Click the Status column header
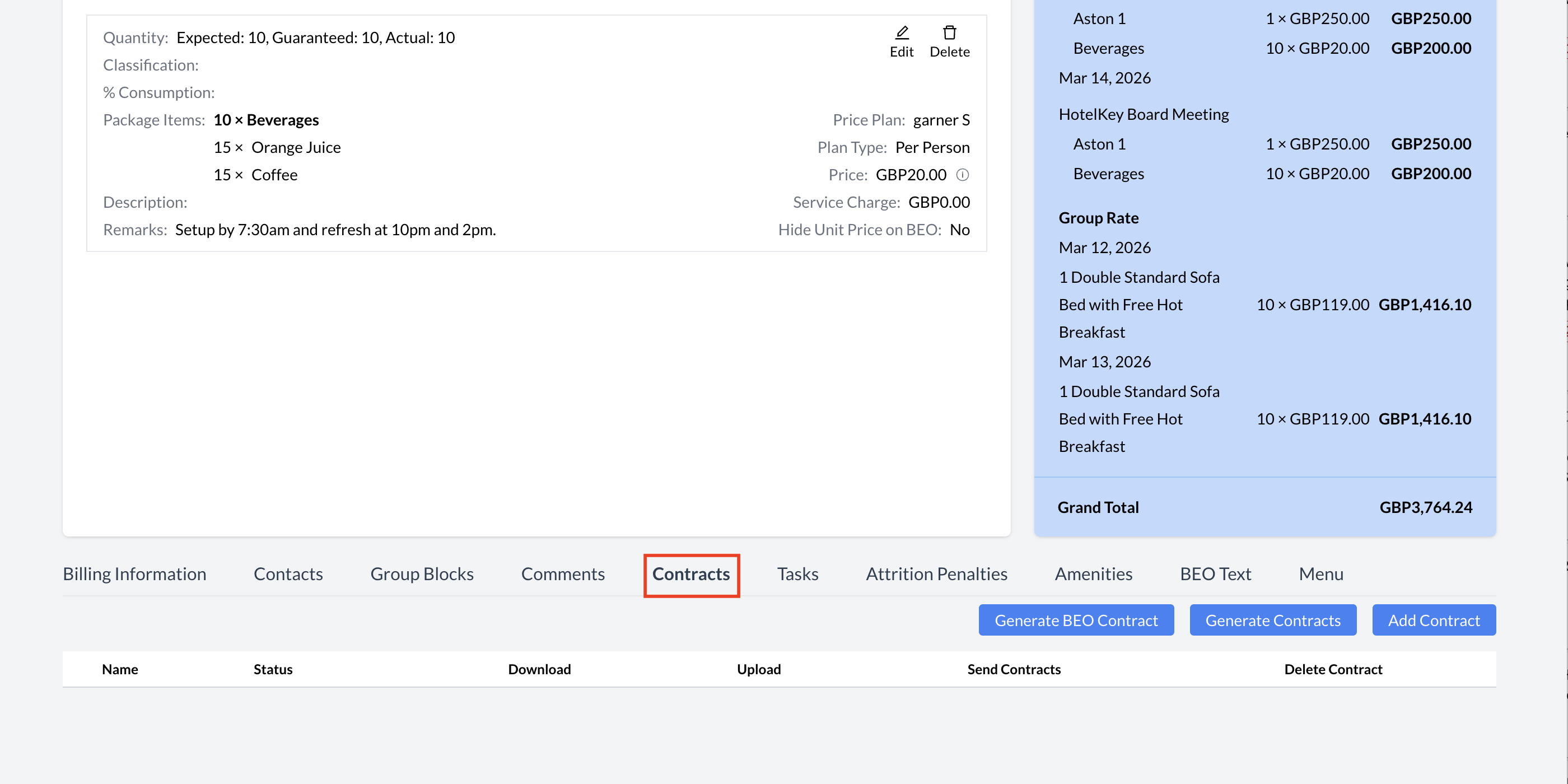Viewport: 1568px width, 784px height. point(273,670)
